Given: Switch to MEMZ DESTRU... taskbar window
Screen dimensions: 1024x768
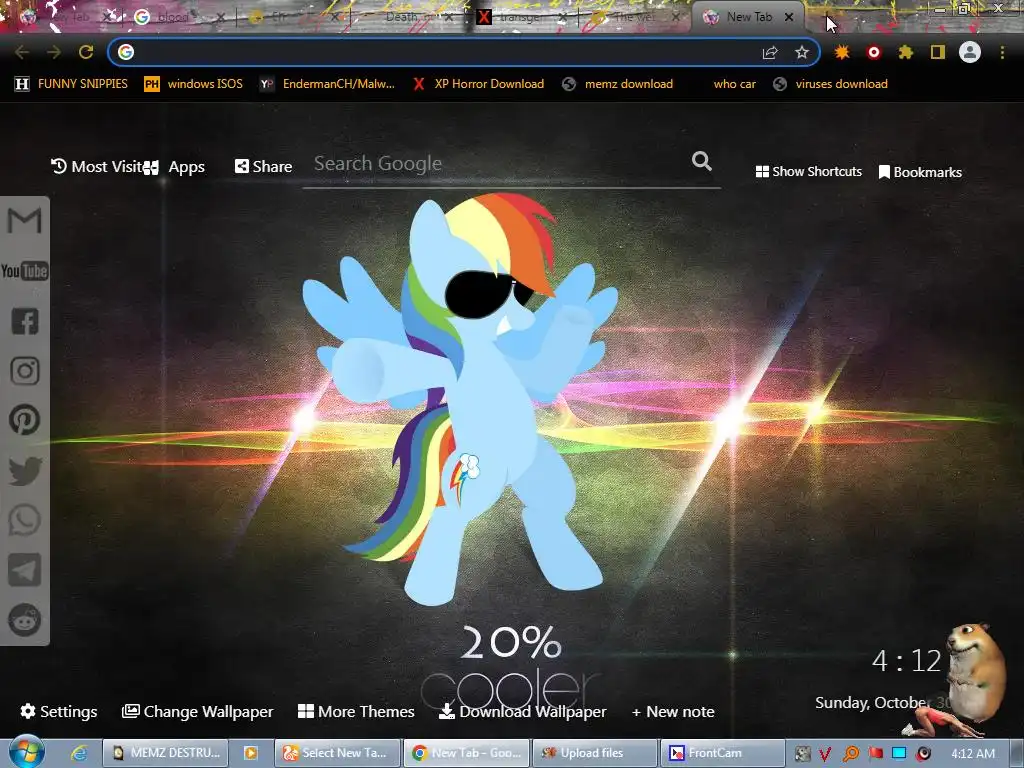Looking at the screenshot, I should [x=166, y=753].
